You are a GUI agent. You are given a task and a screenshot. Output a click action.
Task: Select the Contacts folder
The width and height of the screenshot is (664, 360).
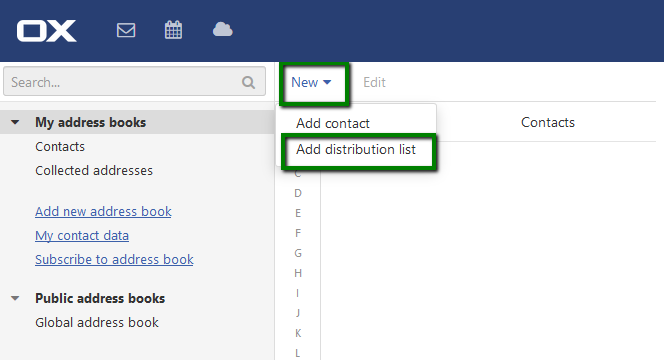point(60,147)
